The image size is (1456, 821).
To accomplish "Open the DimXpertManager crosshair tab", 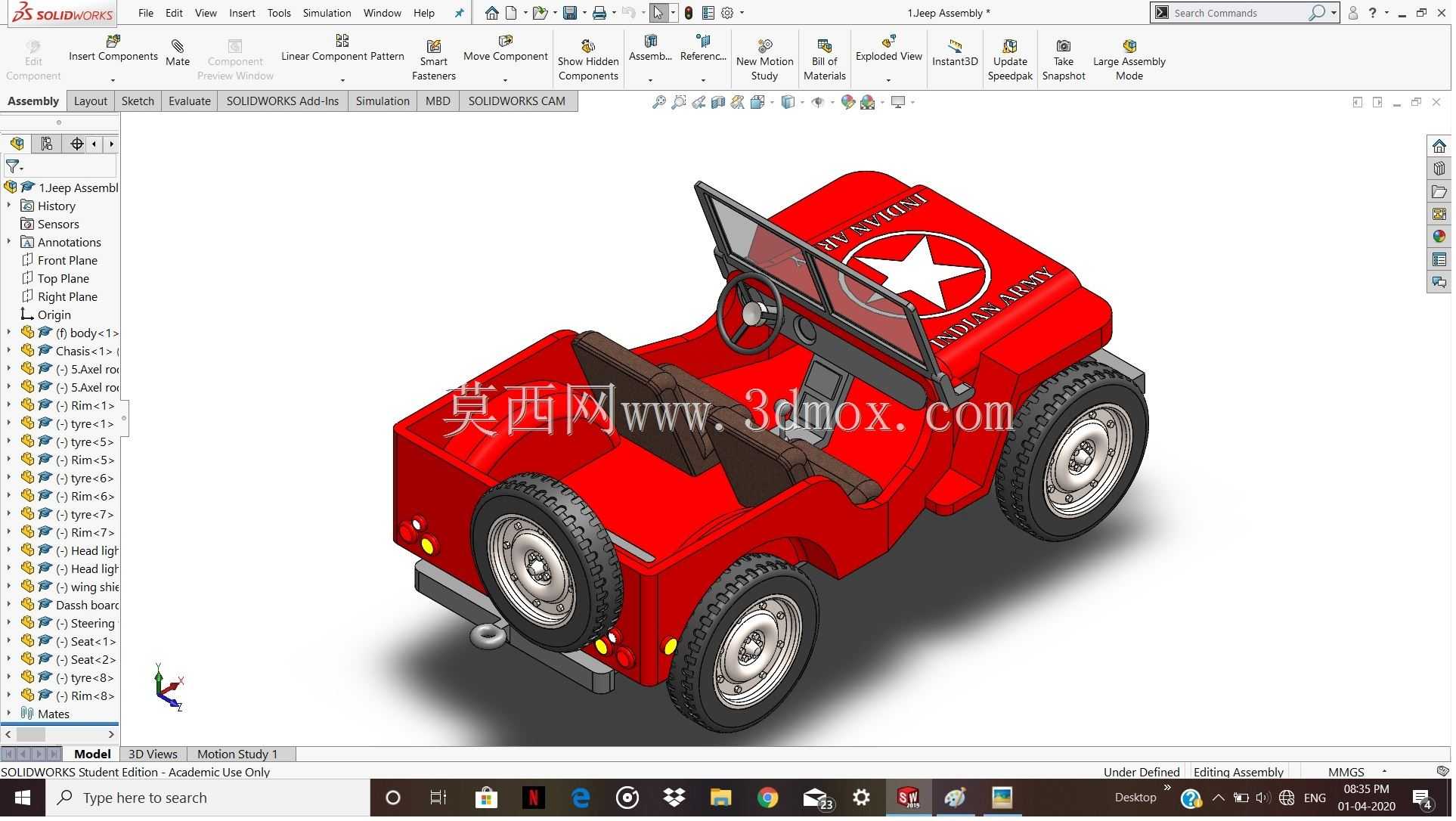I will coord(76,144).
